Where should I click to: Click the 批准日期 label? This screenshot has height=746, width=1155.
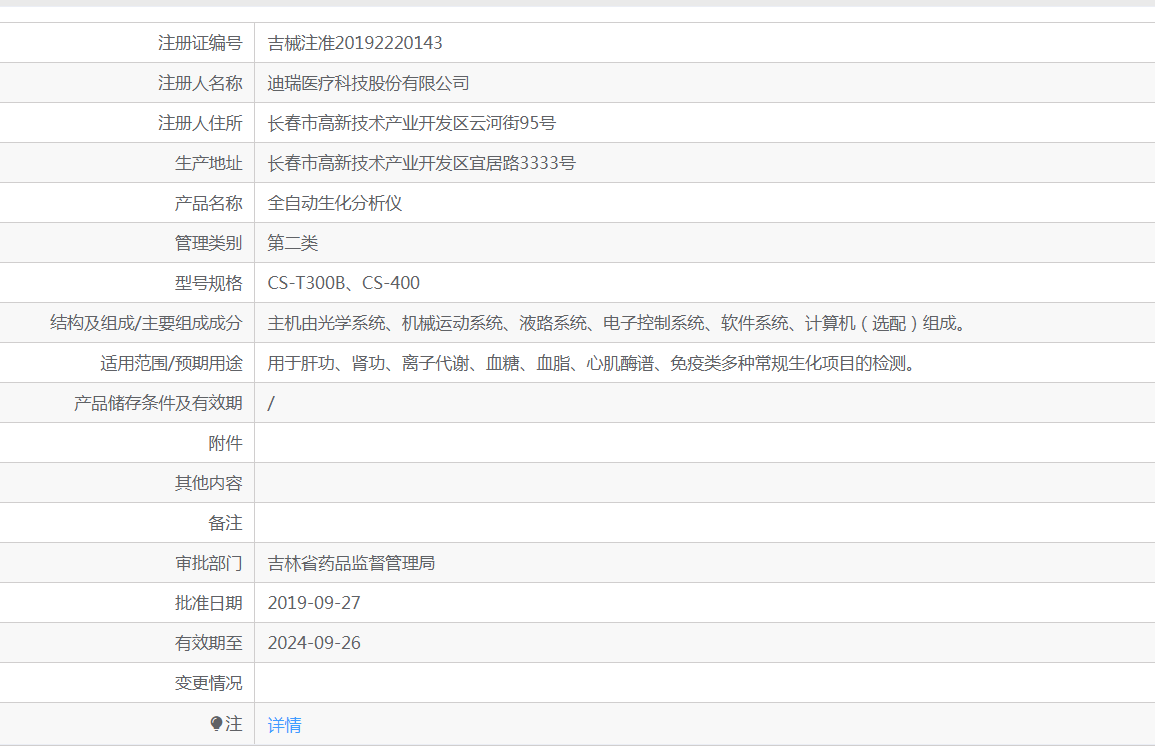click(x=208, y=603)
